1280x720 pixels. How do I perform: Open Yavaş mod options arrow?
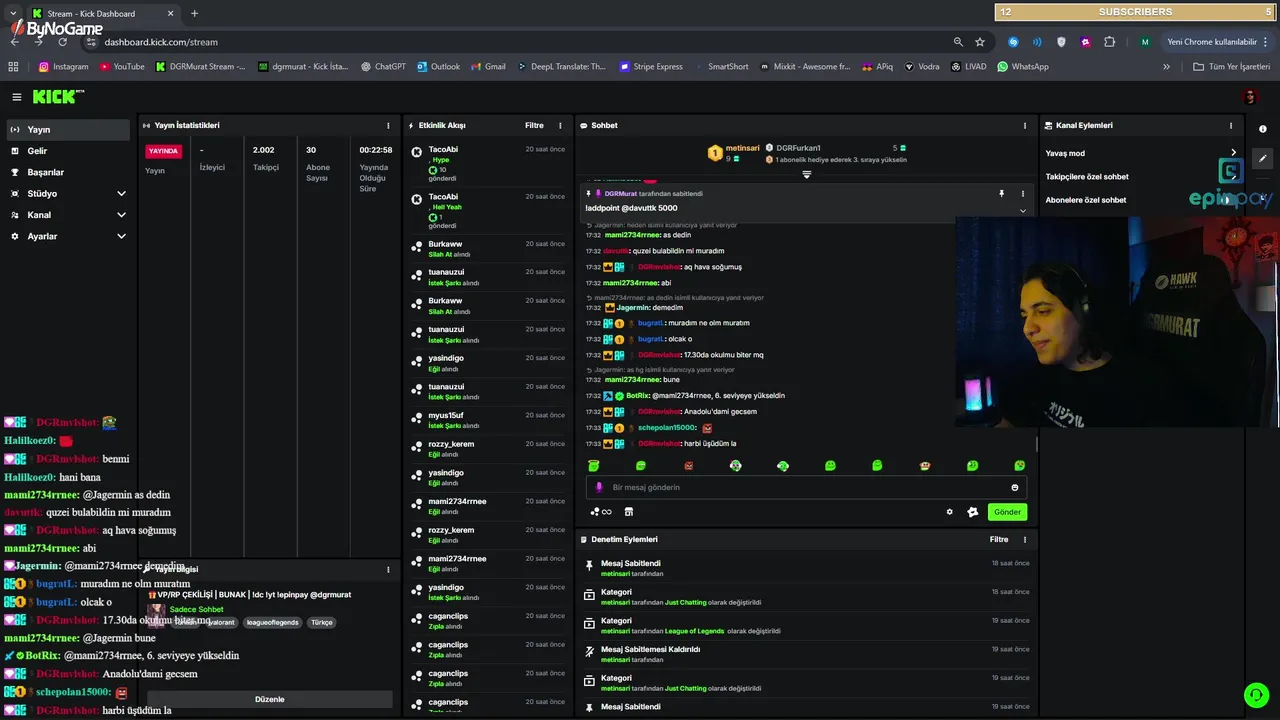1233,153
